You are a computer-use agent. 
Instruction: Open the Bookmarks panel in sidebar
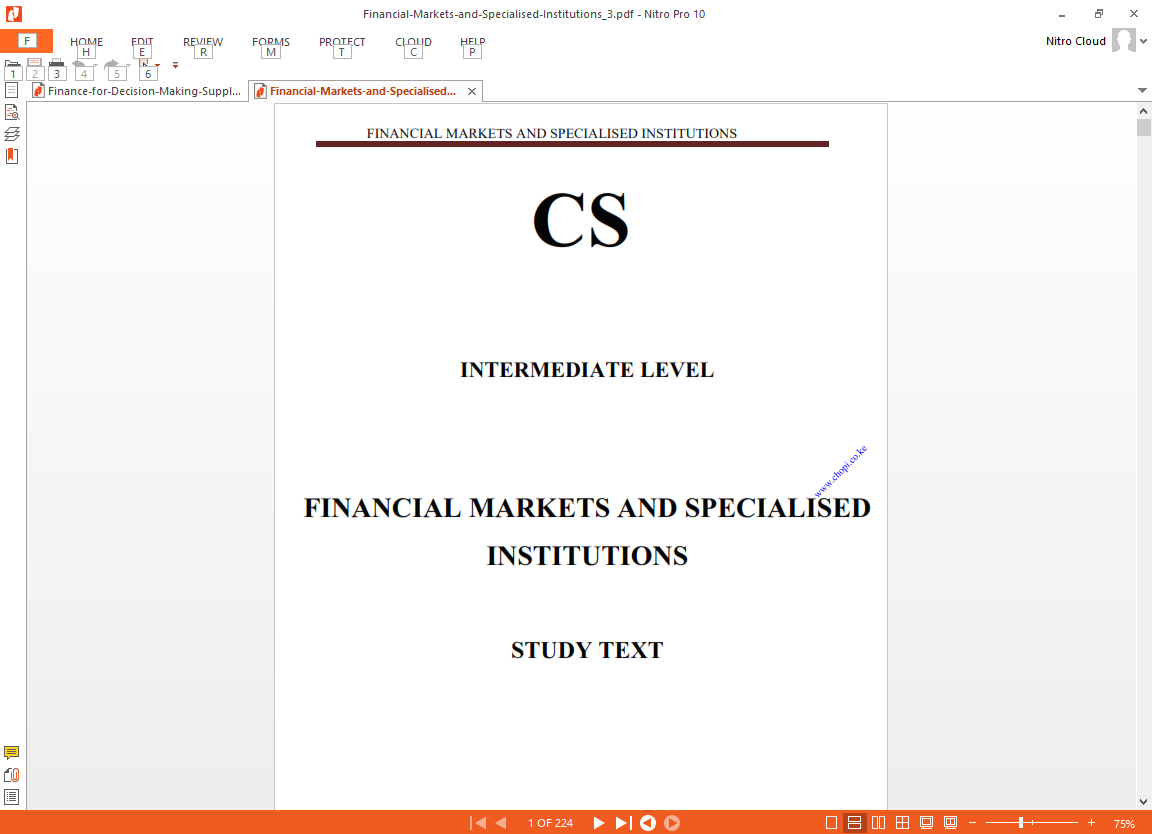coord(12,156)
